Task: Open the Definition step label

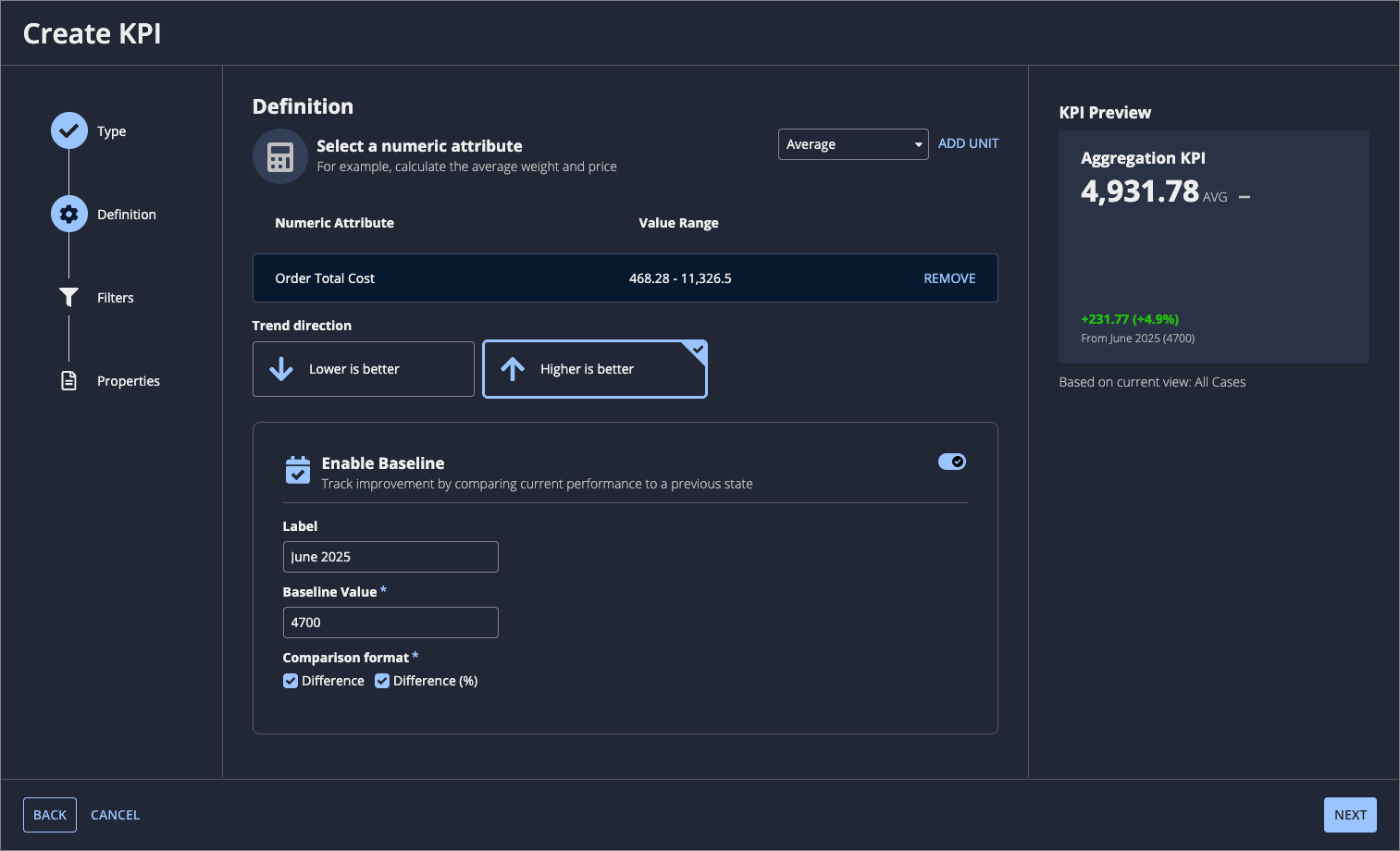Action: click(x=127, y=215)
